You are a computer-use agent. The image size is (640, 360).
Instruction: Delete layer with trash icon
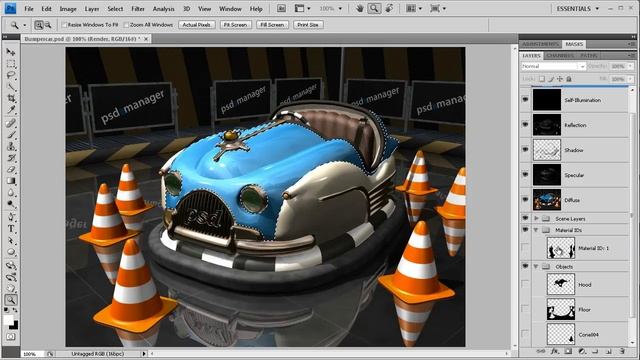click(x=622, y=351)
